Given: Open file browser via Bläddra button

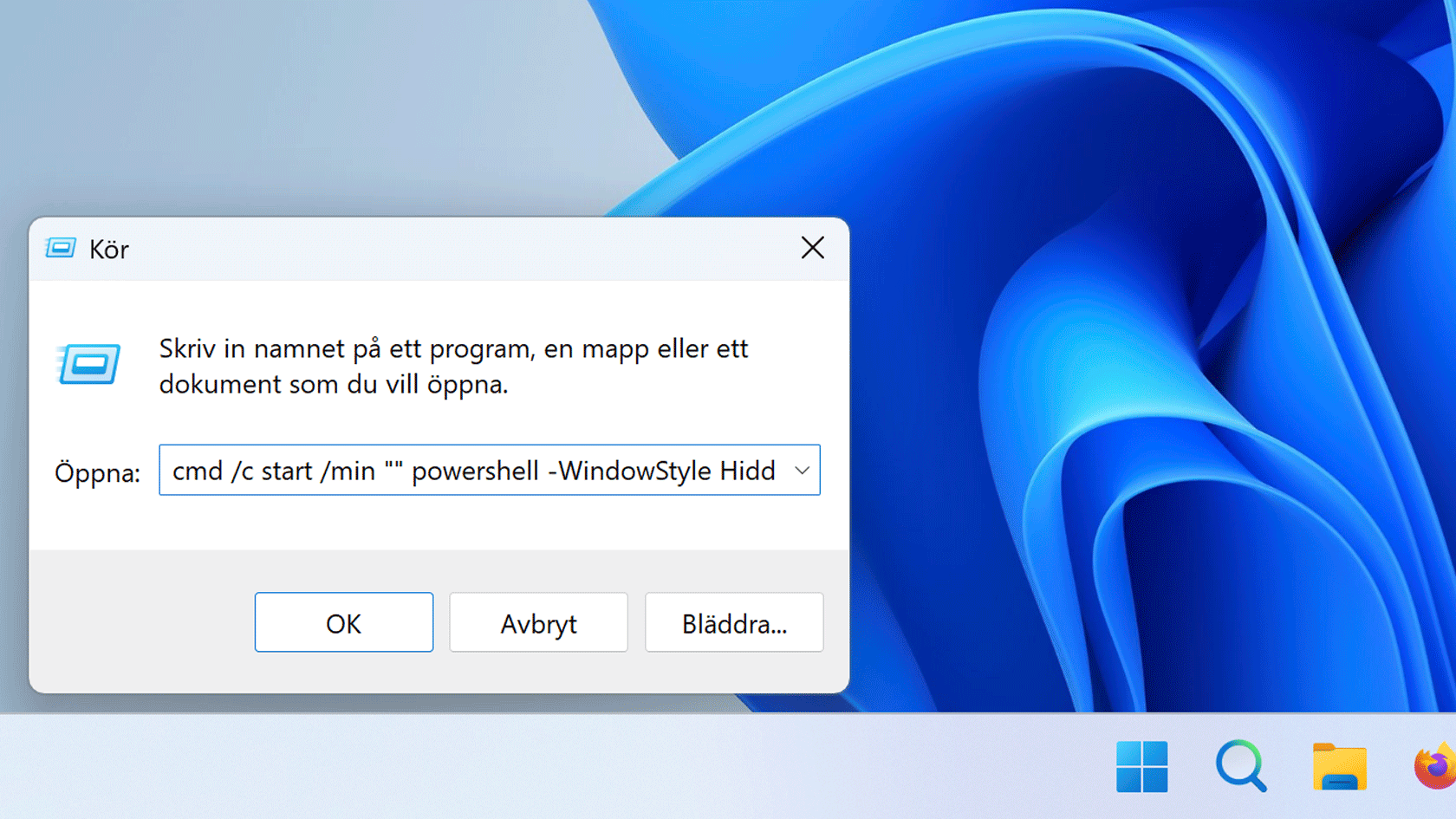Looking at the screenshot, I should tap(734, 622).
